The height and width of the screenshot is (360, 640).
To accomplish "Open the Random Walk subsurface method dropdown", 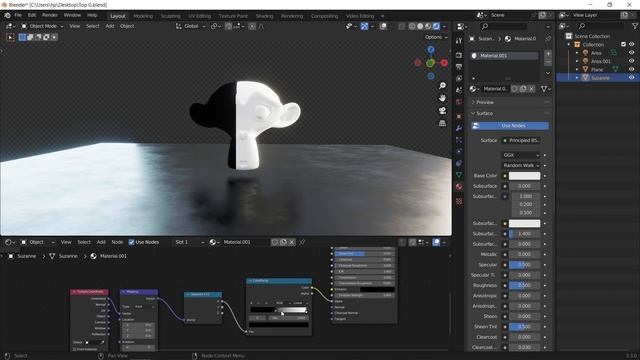I will point(520,165).
